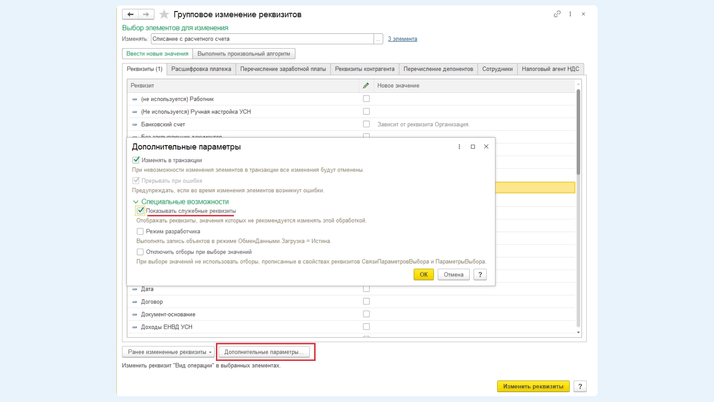
Task: Open the 'Сотрудники' tab
Action: pyautogui.click(x=497, y=69)
